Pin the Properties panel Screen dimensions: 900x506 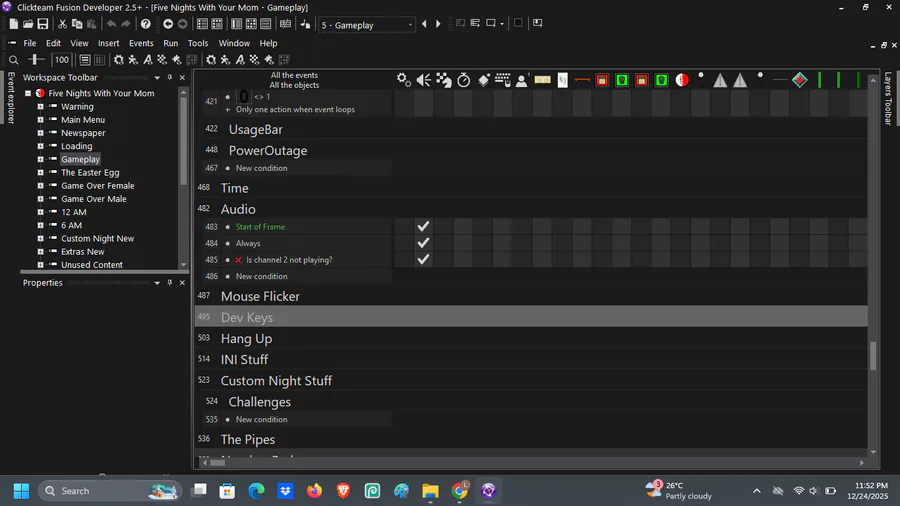(170, 283)
